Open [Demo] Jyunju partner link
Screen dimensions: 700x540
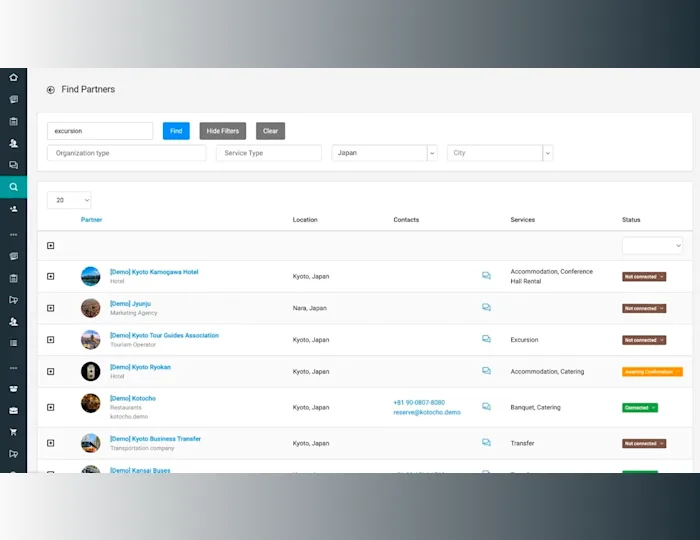coord(130,303)
